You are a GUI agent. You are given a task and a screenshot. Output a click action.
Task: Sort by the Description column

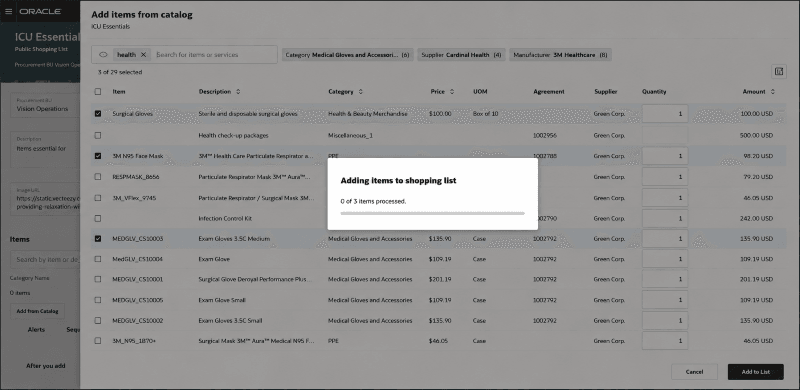click(x=238, y=92)
